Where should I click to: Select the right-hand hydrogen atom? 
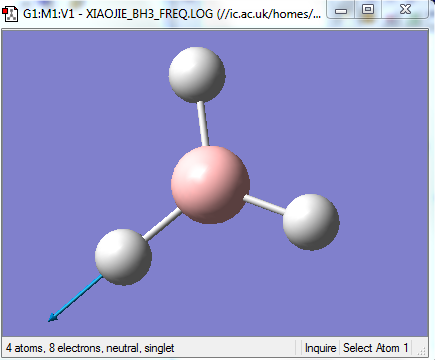tap(311, 222)
